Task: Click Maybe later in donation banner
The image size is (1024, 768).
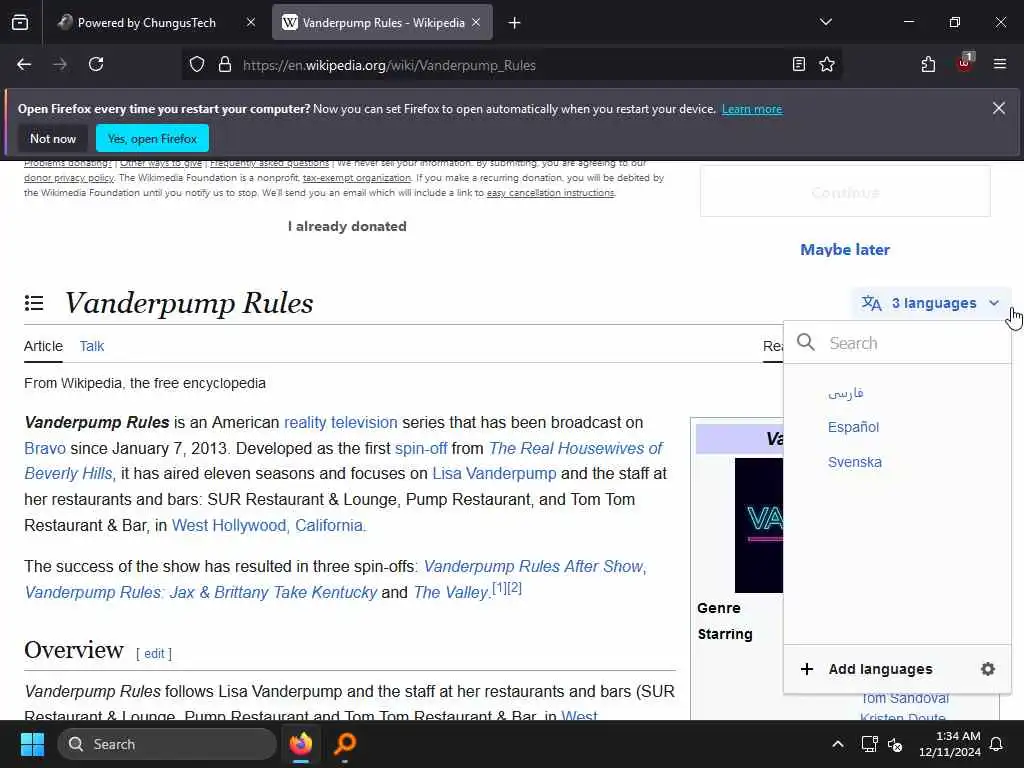Action: coord(845,249)
